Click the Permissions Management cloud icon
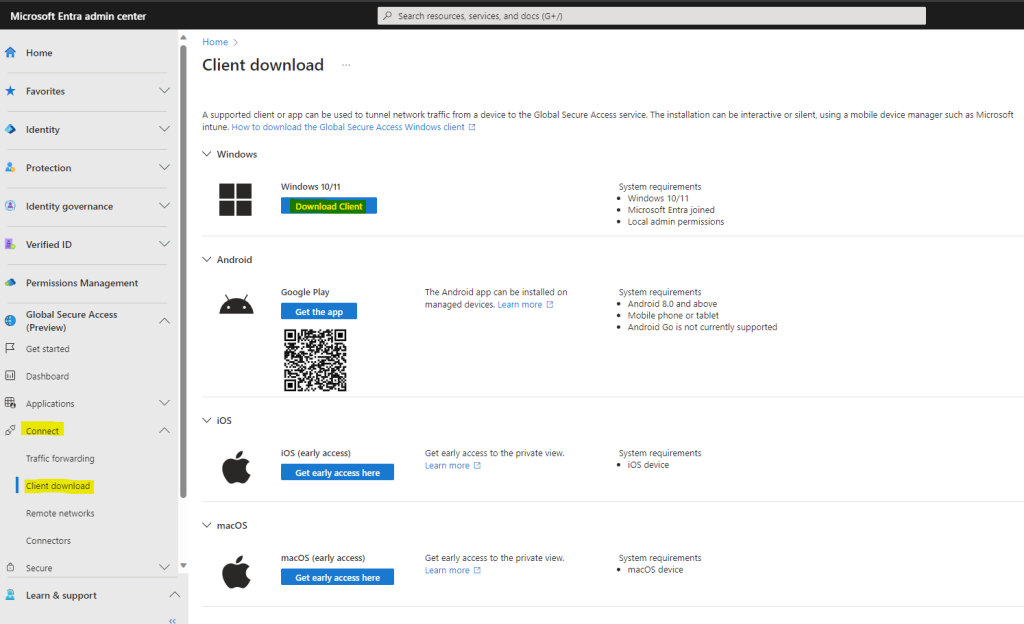The width and height of the screenshot is (1024, 624). [10, 283]
